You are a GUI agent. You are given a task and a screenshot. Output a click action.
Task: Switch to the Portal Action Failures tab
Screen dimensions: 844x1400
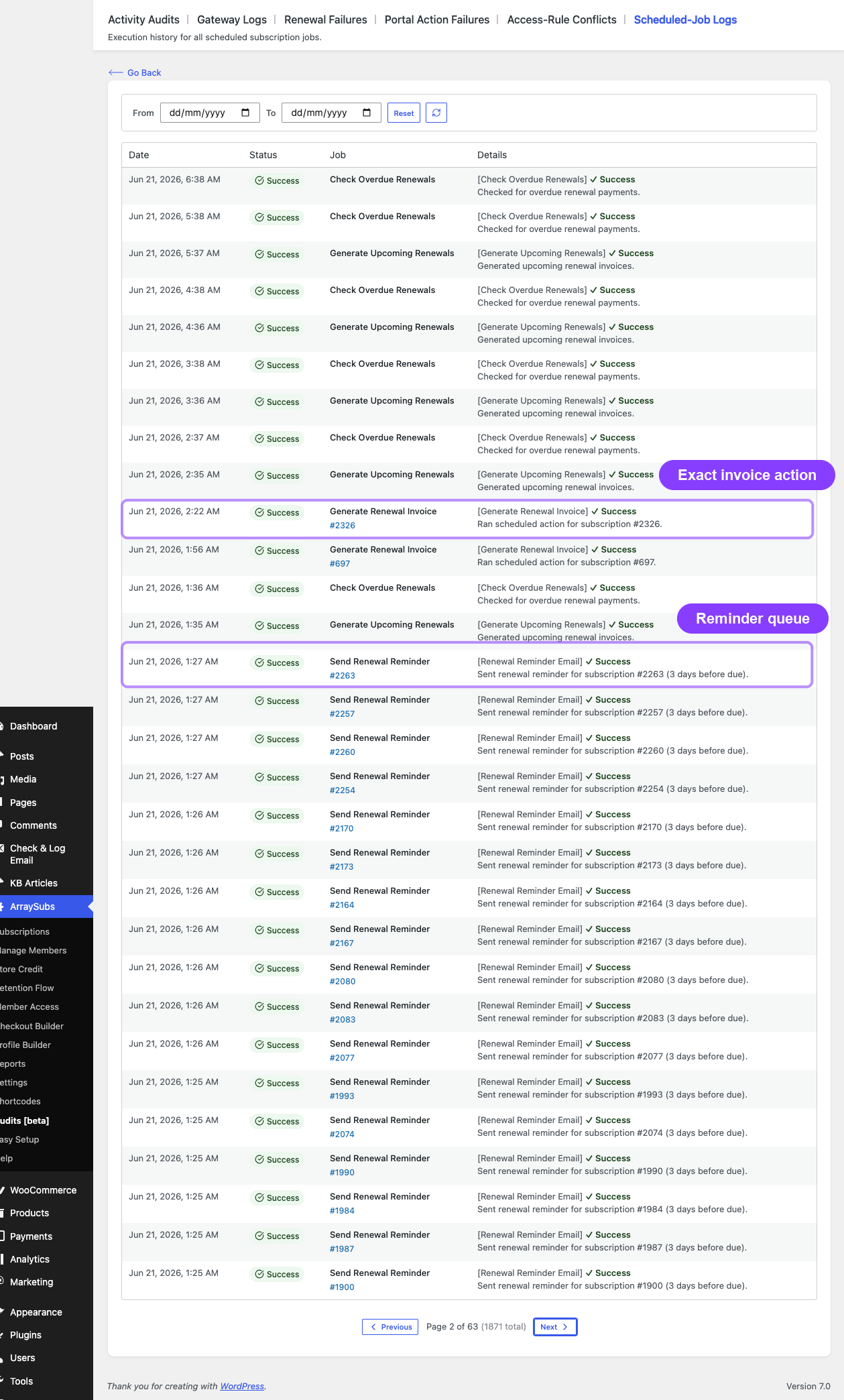click(437, 19)
